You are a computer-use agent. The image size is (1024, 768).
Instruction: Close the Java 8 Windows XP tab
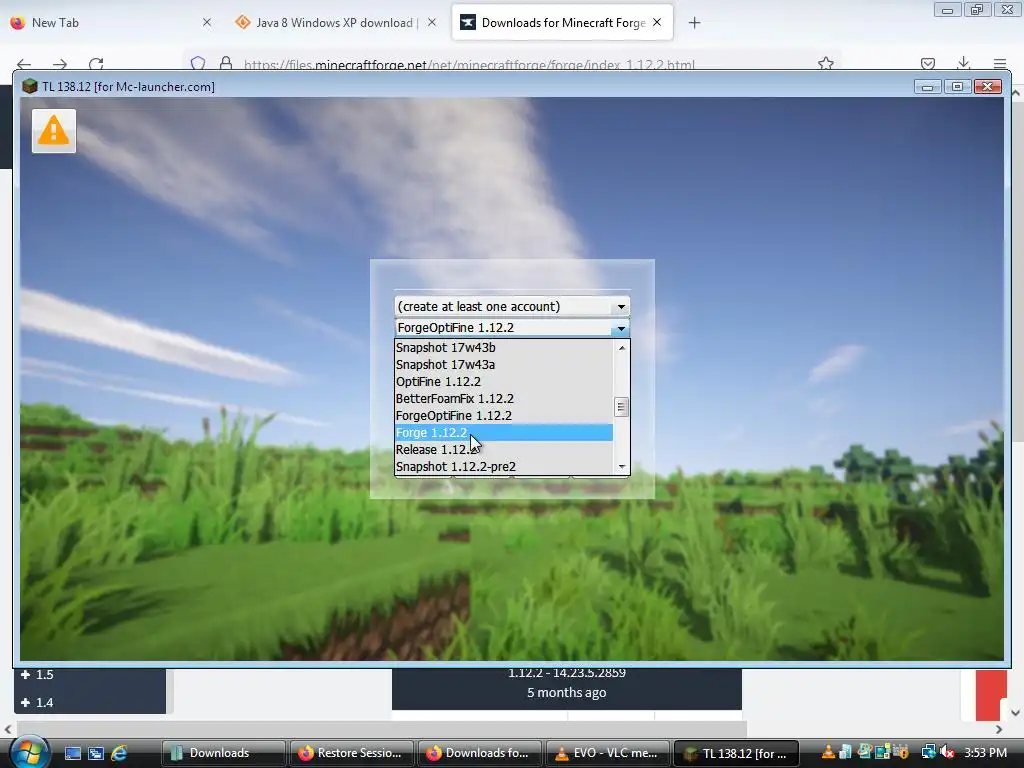[x=432, y=22]
